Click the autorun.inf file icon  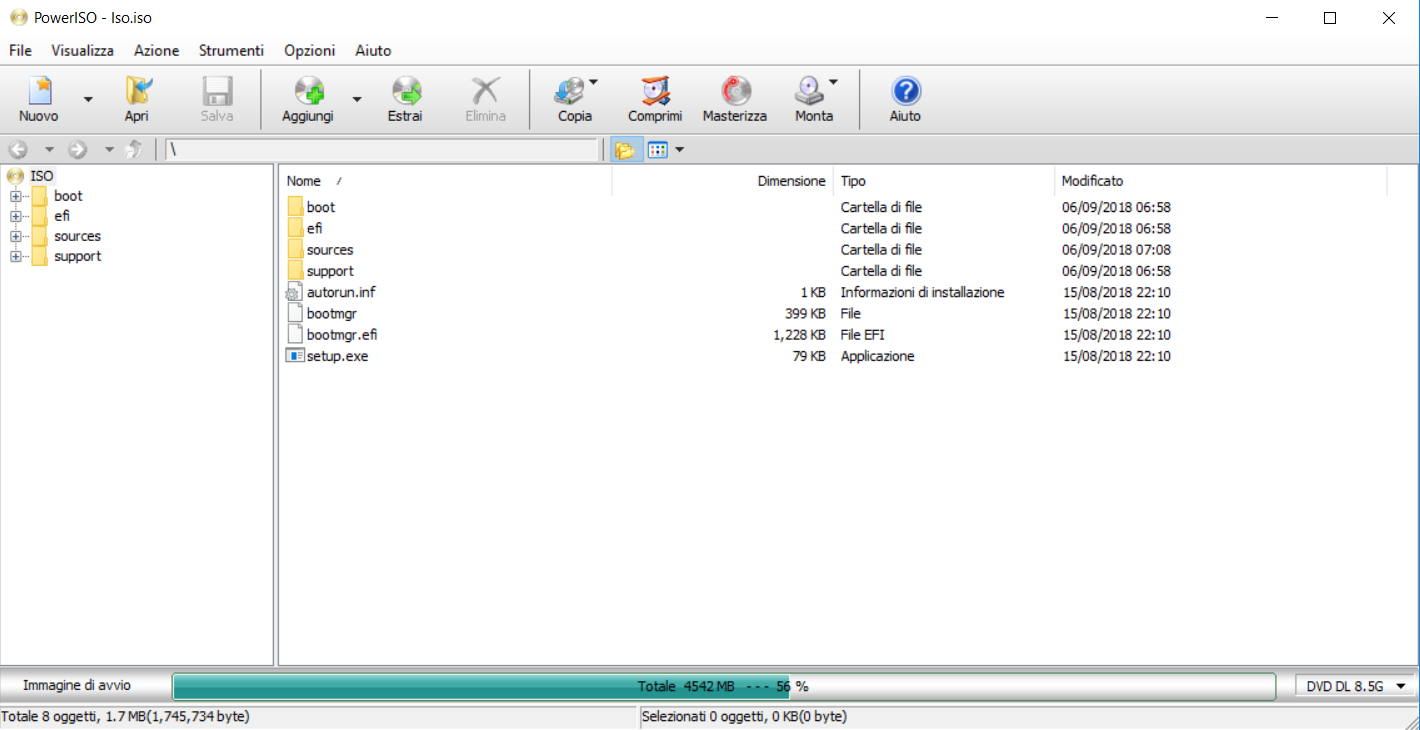[294, 292]
